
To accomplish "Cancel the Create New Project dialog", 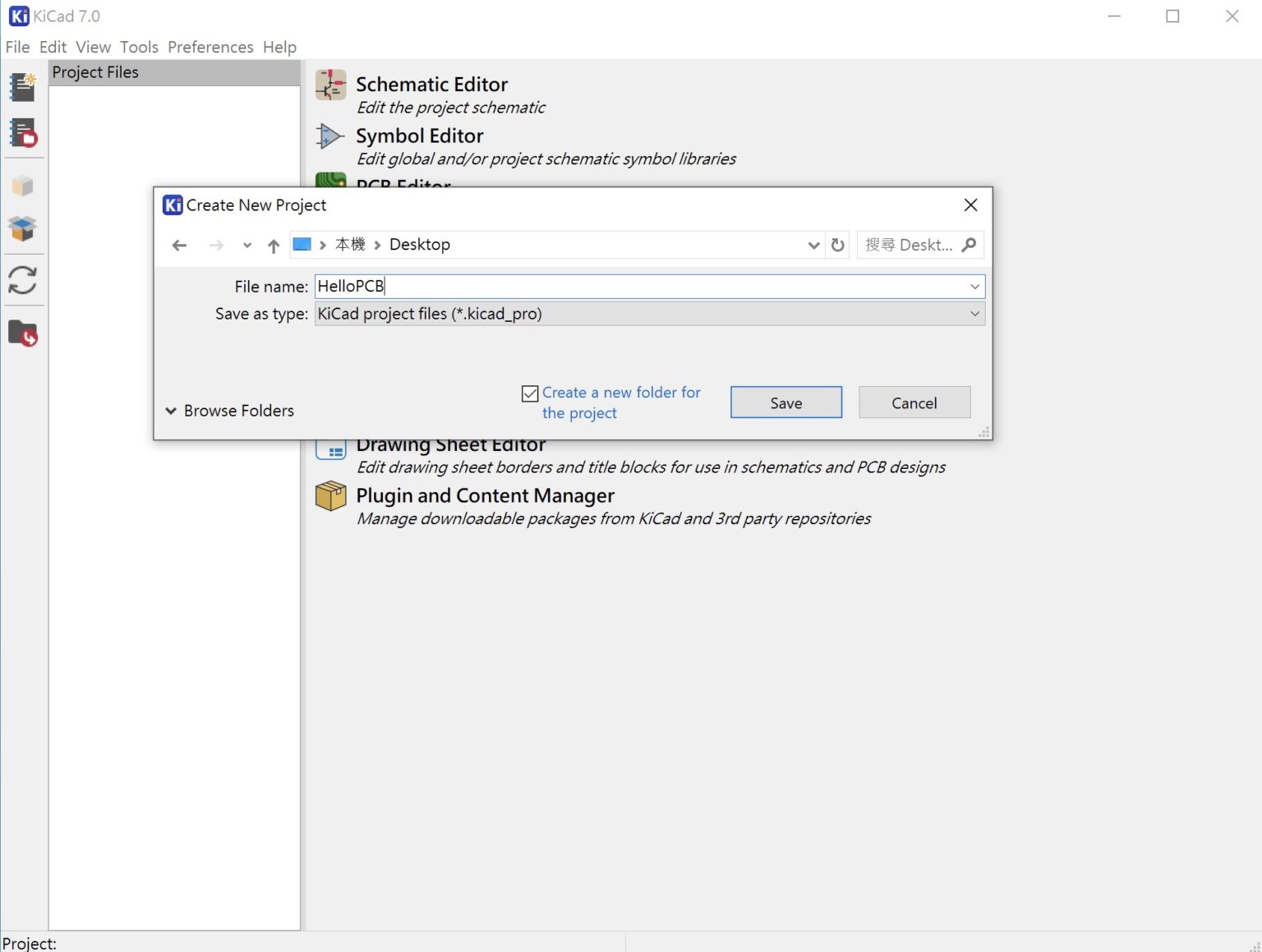I will (914, 402).
